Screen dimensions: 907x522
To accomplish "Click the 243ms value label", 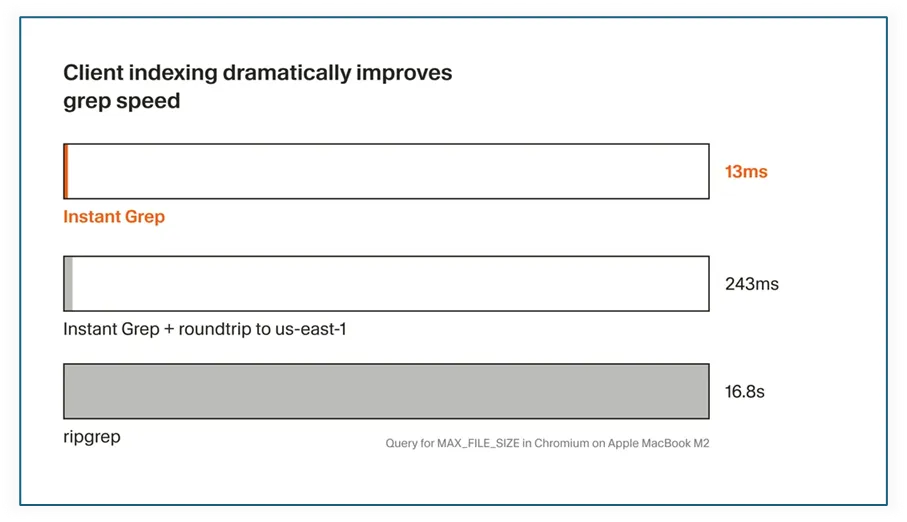I will pos(752,284).
